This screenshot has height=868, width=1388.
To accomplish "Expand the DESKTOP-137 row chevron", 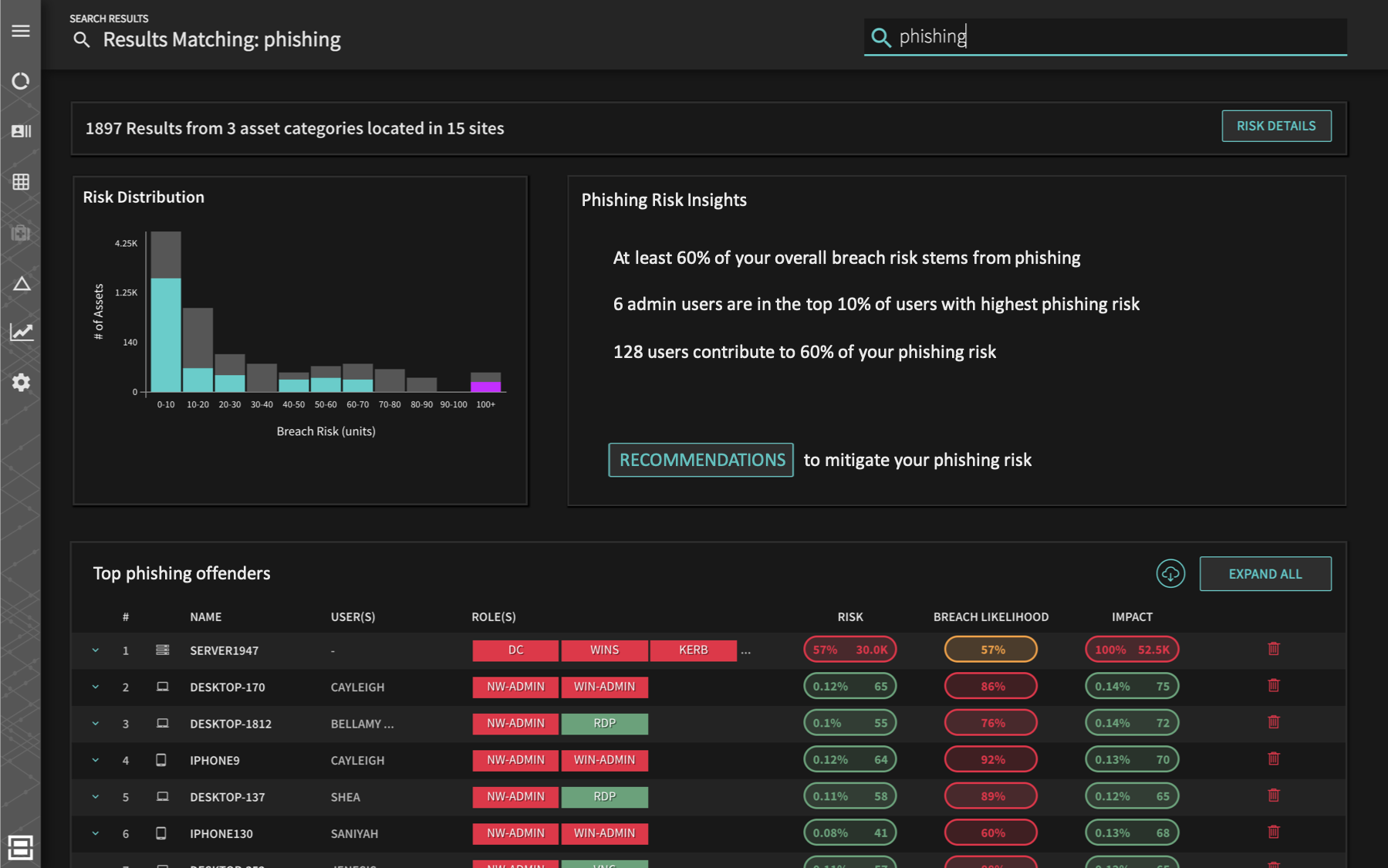I will [96, 796].
